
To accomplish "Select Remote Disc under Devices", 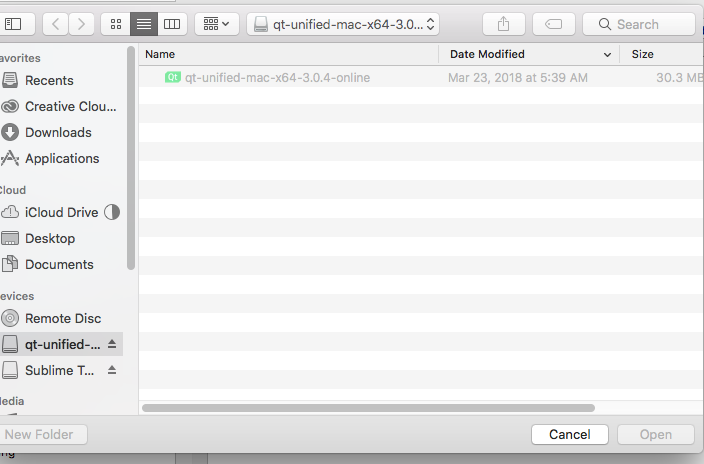I will [61, 318].
